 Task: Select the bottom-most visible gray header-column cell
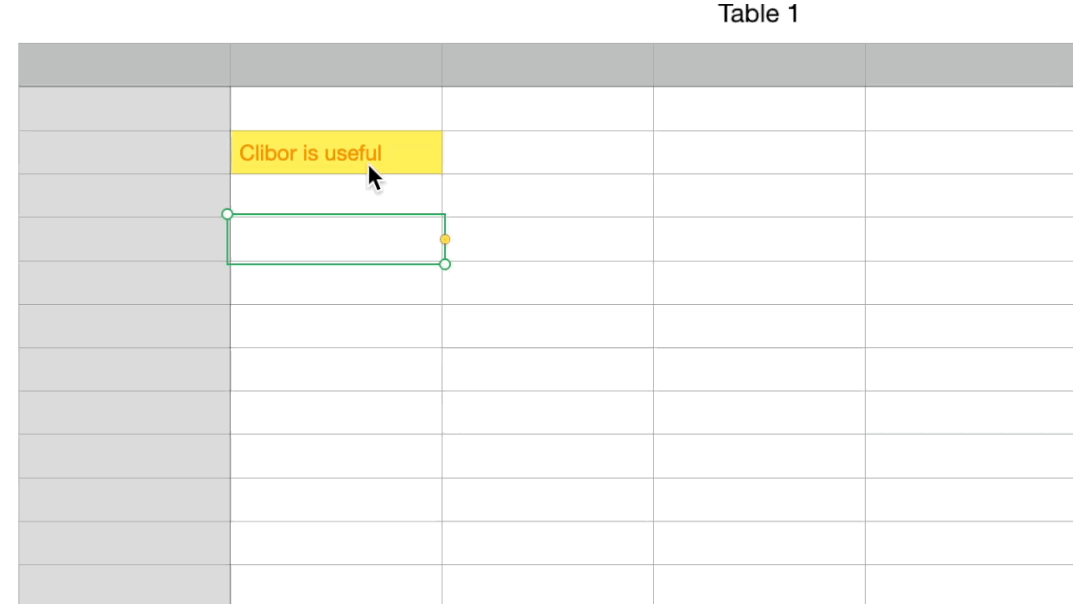[125, 585]
